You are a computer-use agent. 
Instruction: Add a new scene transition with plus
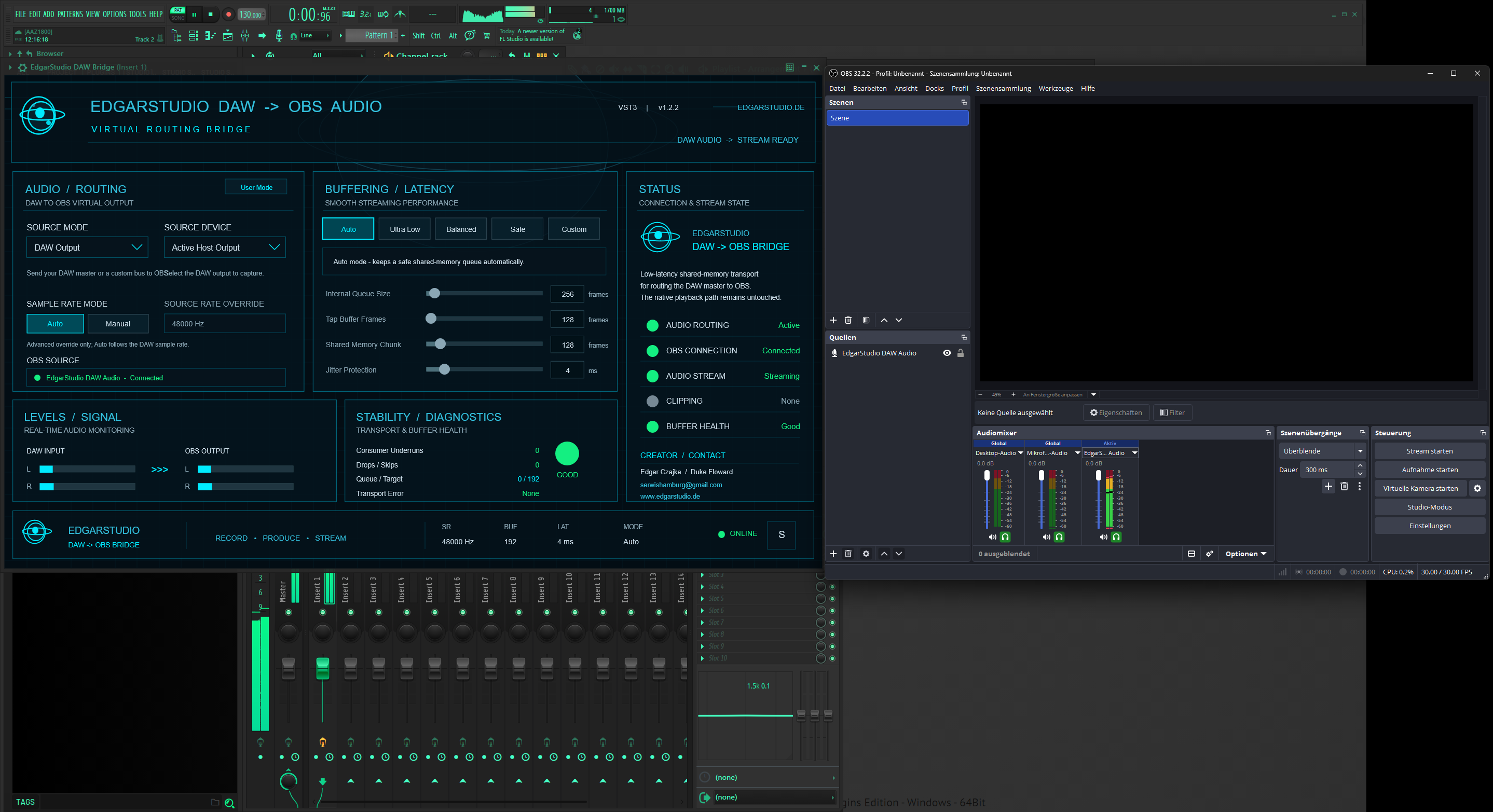(x=1328, y=486)
